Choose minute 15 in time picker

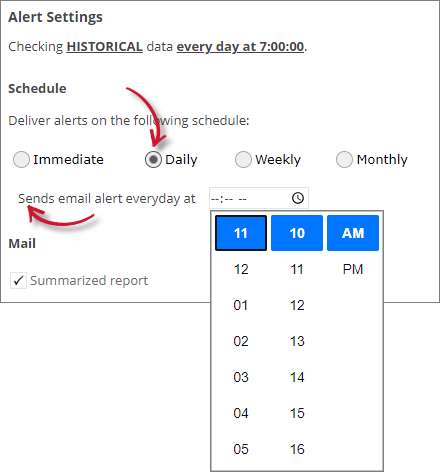click(x=297, y=413)
